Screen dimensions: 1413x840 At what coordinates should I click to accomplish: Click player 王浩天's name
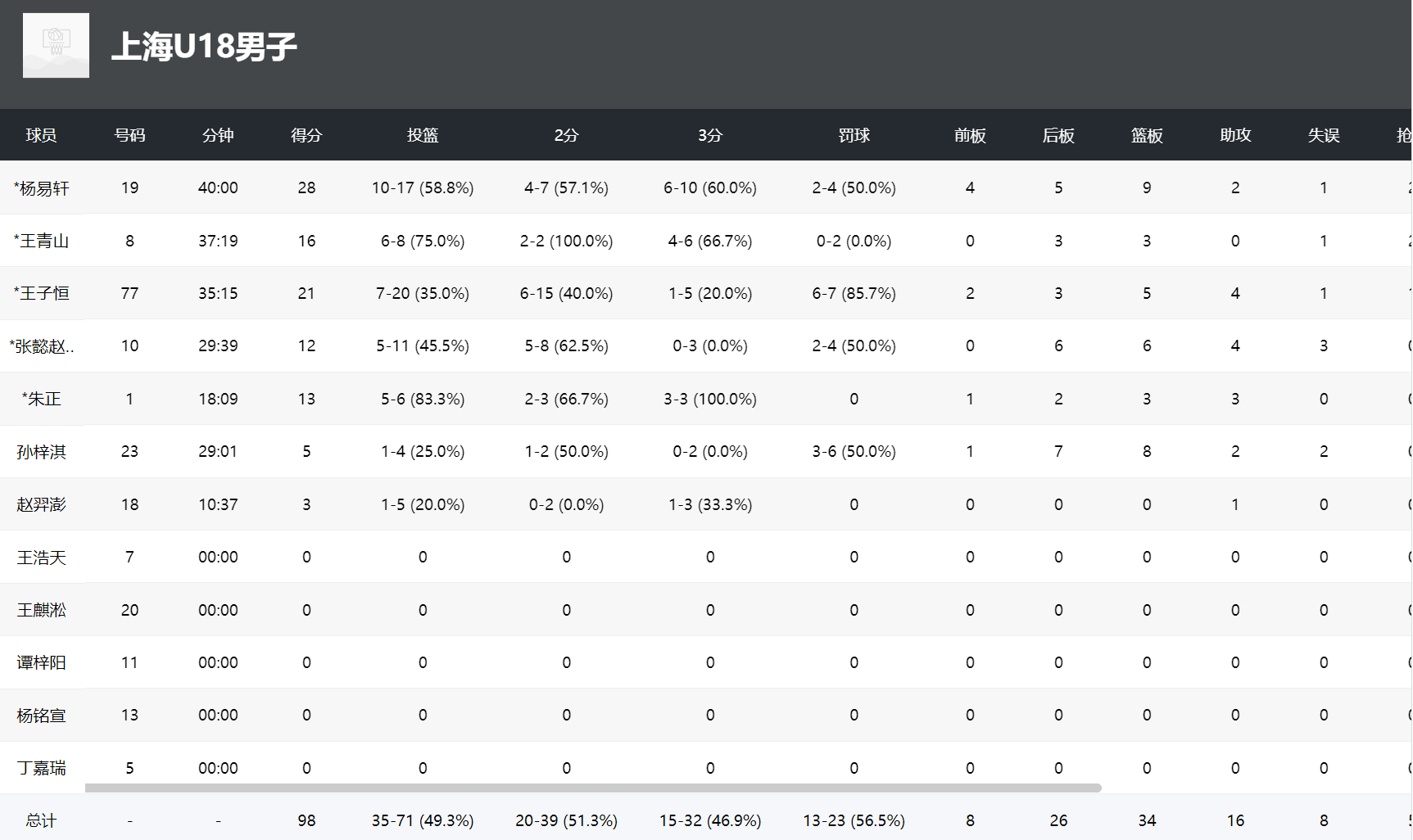tap(42, 558)
